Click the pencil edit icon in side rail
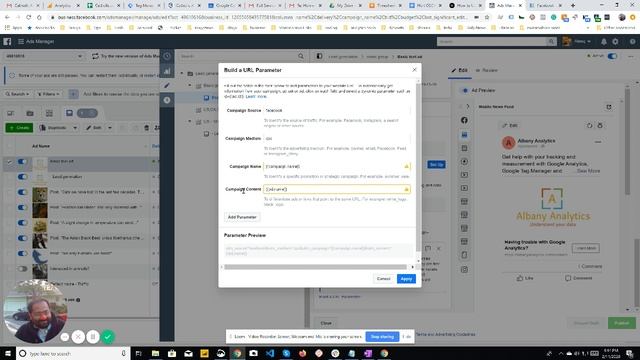Viewport: 640px width, 360px height. point(167,85)
